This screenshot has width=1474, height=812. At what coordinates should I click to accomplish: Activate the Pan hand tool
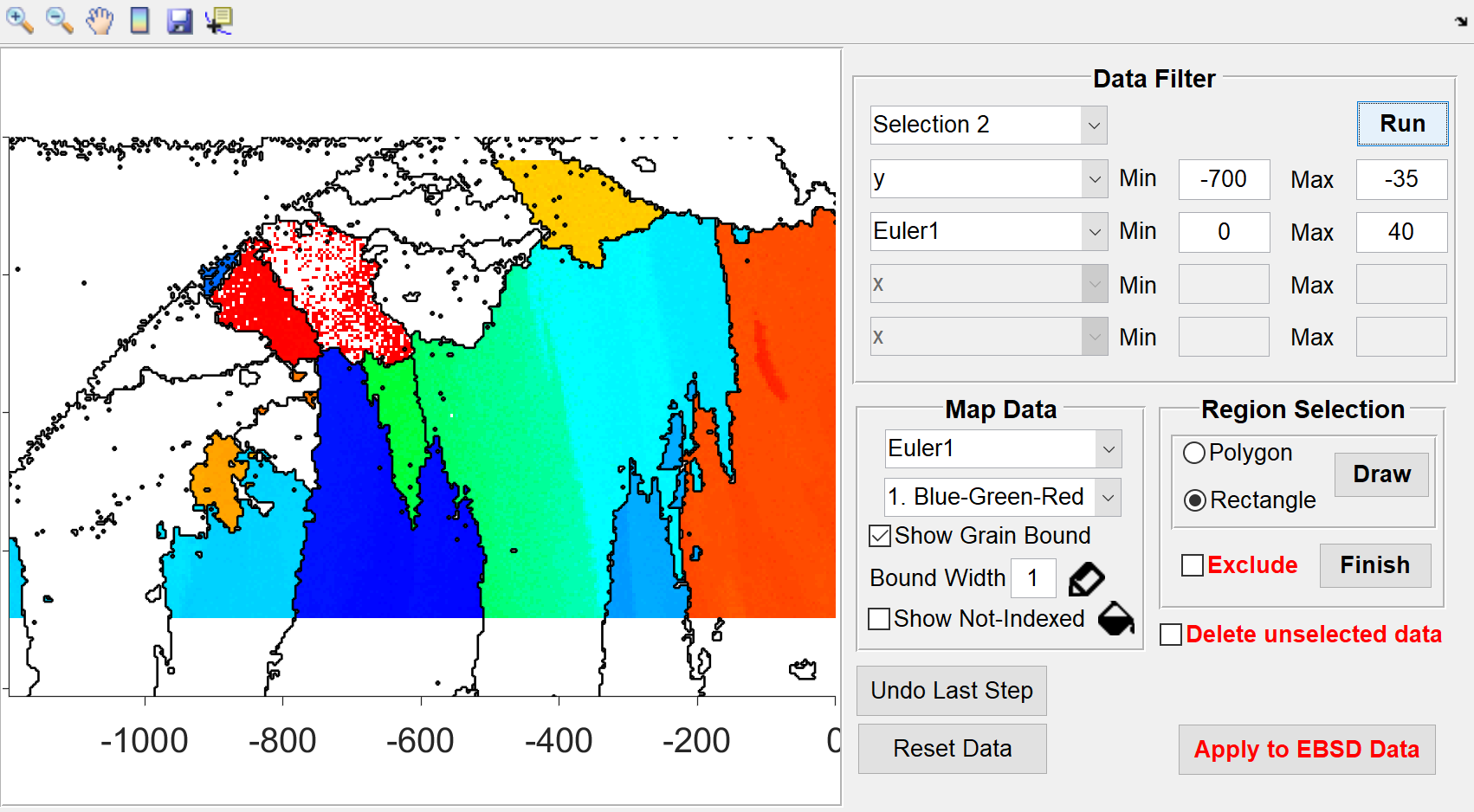pyautogui.click(x=100, y=20)
